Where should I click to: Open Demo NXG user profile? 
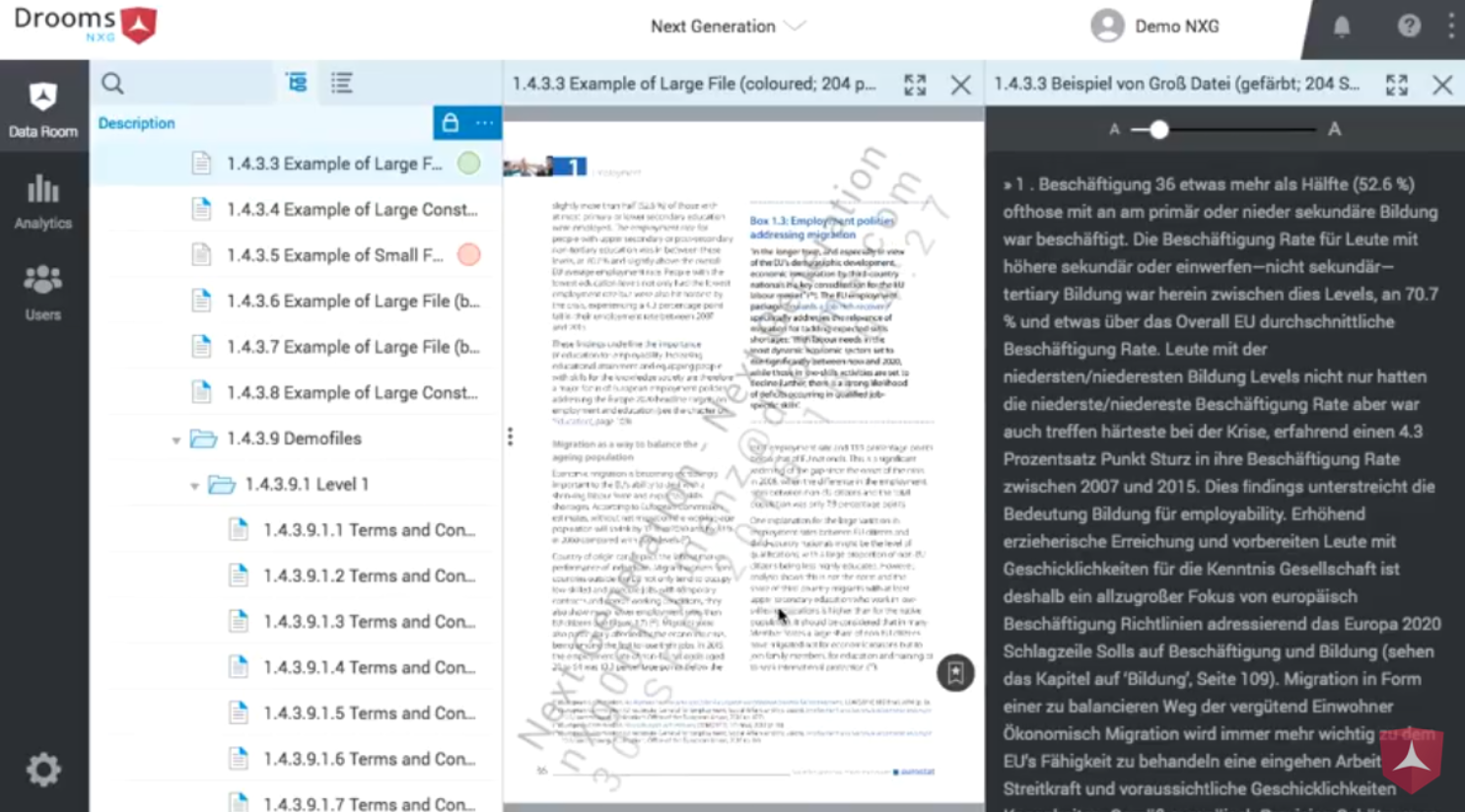(1154, 27)
